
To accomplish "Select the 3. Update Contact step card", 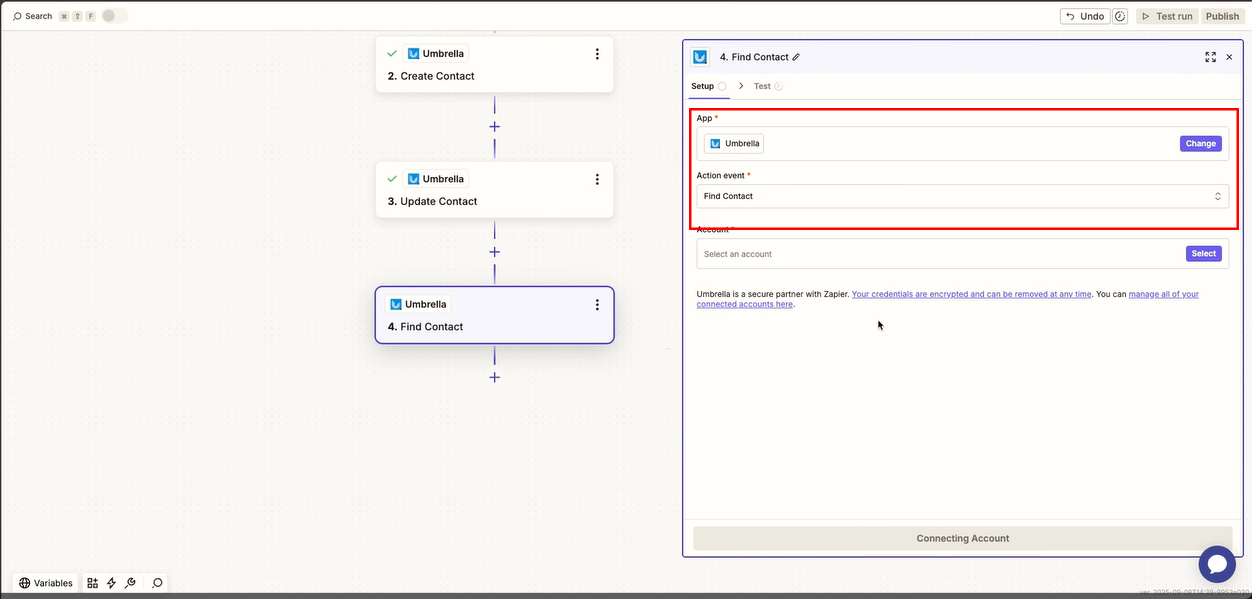I will [494, 190].
